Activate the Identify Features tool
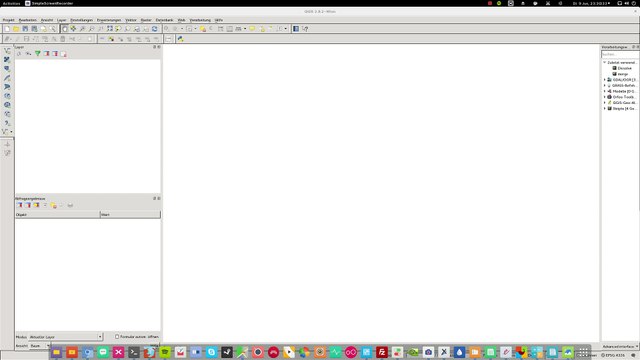Viewport: 640px width, 360px height. pos(167,29)
